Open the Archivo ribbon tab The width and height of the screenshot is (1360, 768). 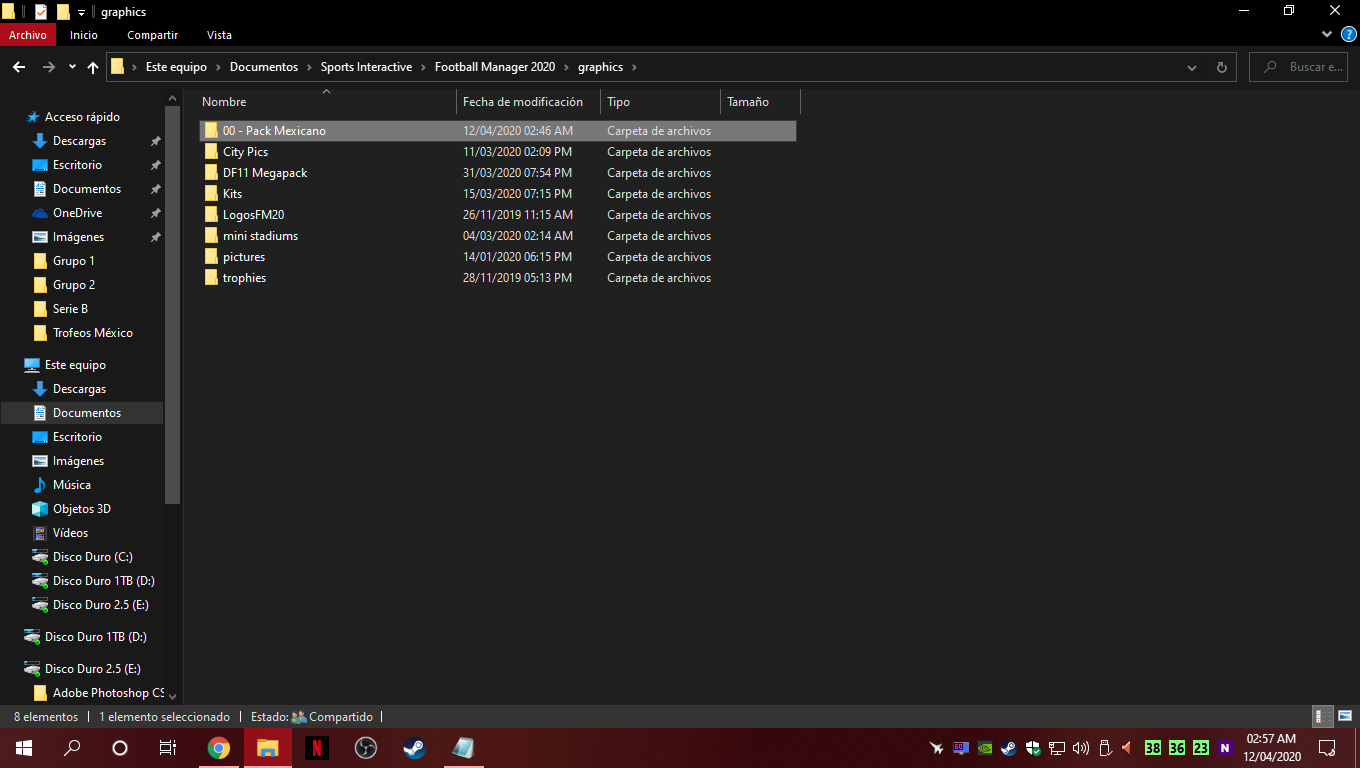(x=28, y=35)
